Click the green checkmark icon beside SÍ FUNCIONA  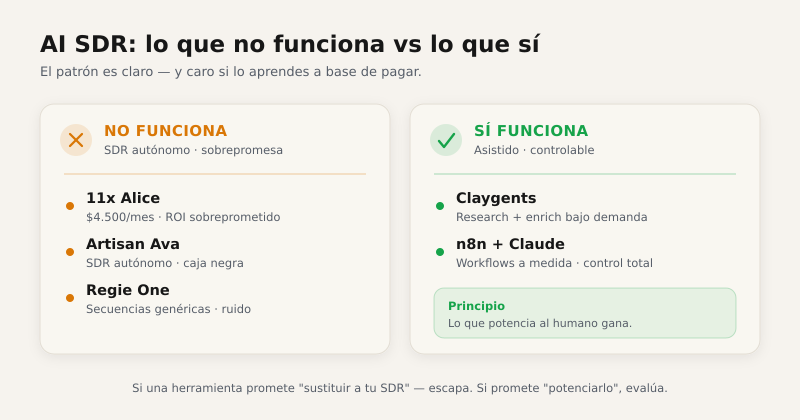[x=446, y=140]
